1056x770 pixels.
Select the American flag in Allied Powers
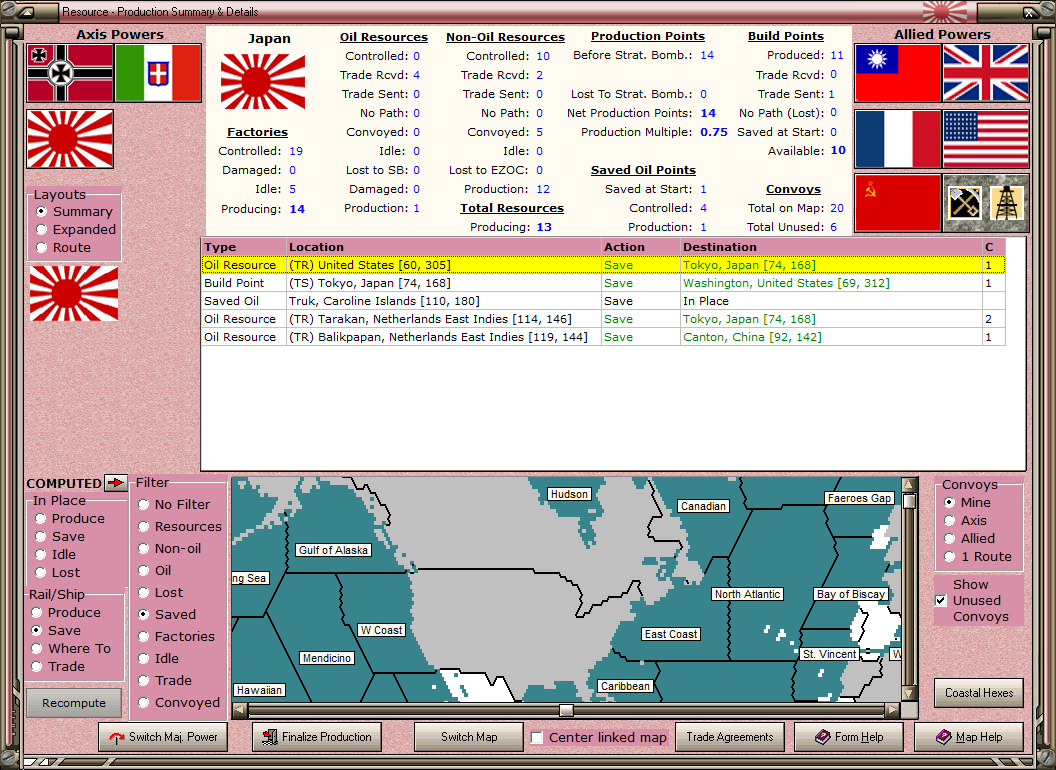click(x=985, y=139)
